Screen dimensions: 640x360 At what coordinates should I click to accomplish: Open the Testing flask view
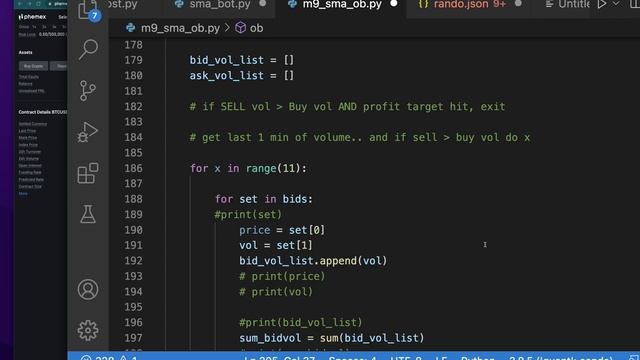pos(88,214)
